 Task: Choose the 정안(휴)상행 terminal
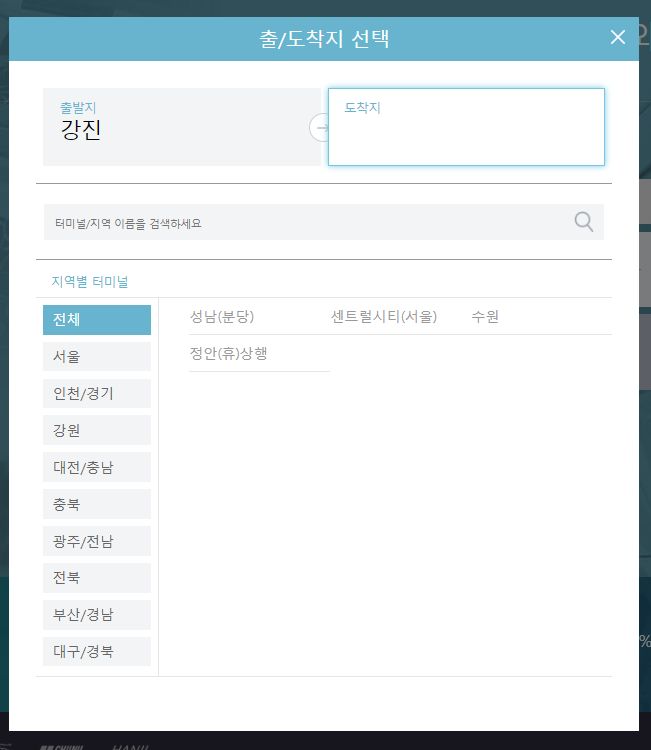(229, 353)
